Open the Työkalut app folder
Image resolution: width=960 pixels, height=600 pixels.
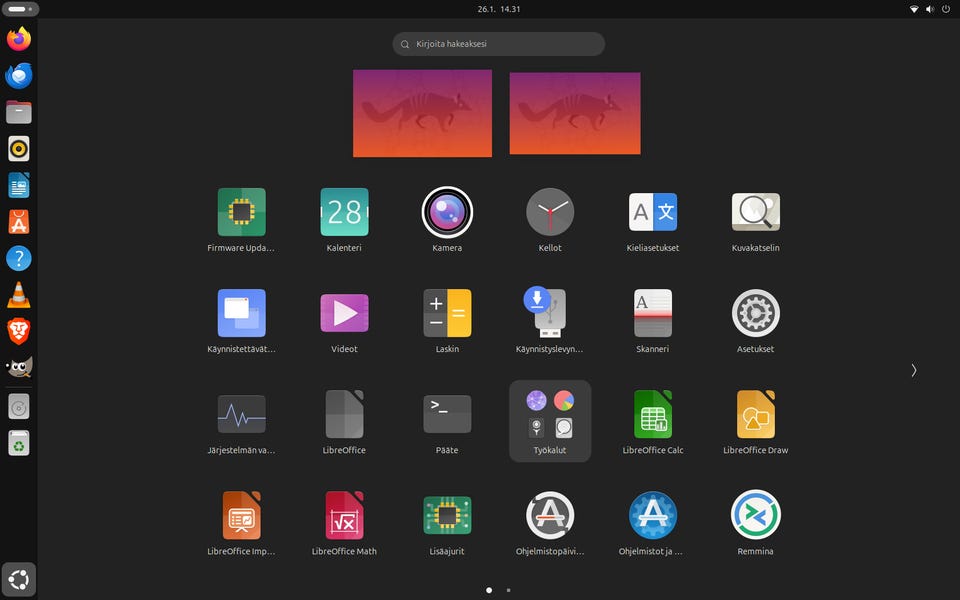[x=550, y=421]
